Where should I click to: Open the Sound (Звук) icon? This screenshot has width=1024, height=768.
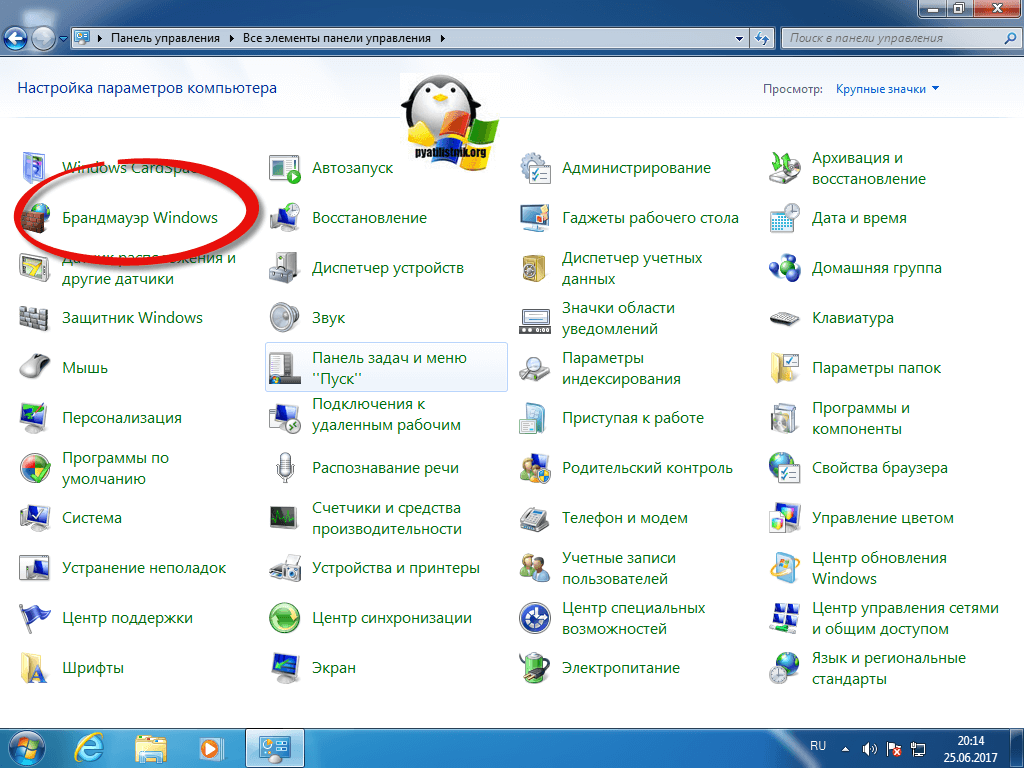click(285, 318)
